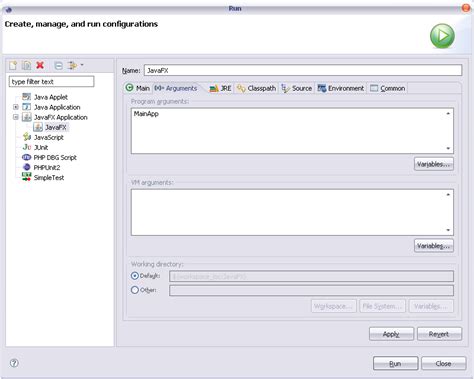This screenshot has height=379, width=474.
Task: Click Variables button under VM arguments
Action: pyautogui.click(x=434, y=246)
